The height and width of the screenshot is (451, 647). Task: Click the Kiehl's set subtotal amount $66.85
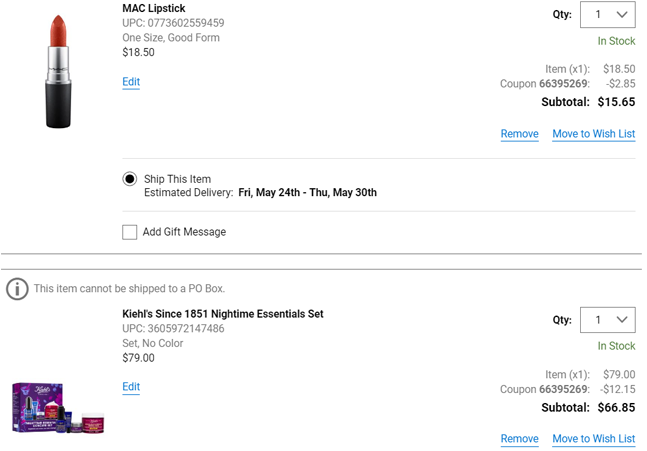(x=616, y=408)
